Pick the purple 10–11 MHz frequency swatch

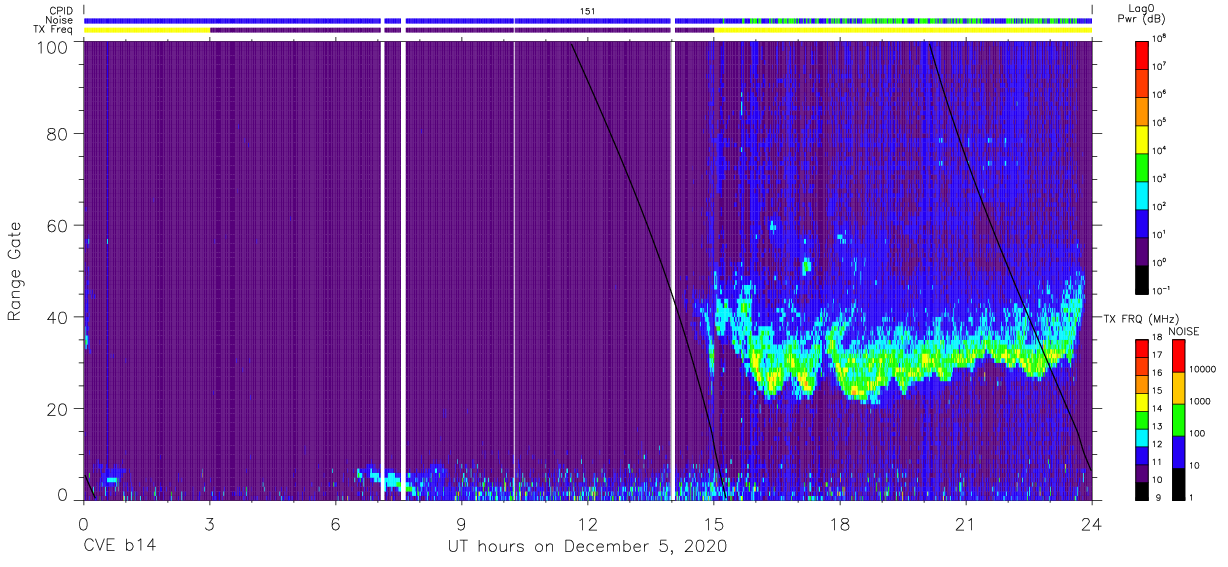[1141, 471]
